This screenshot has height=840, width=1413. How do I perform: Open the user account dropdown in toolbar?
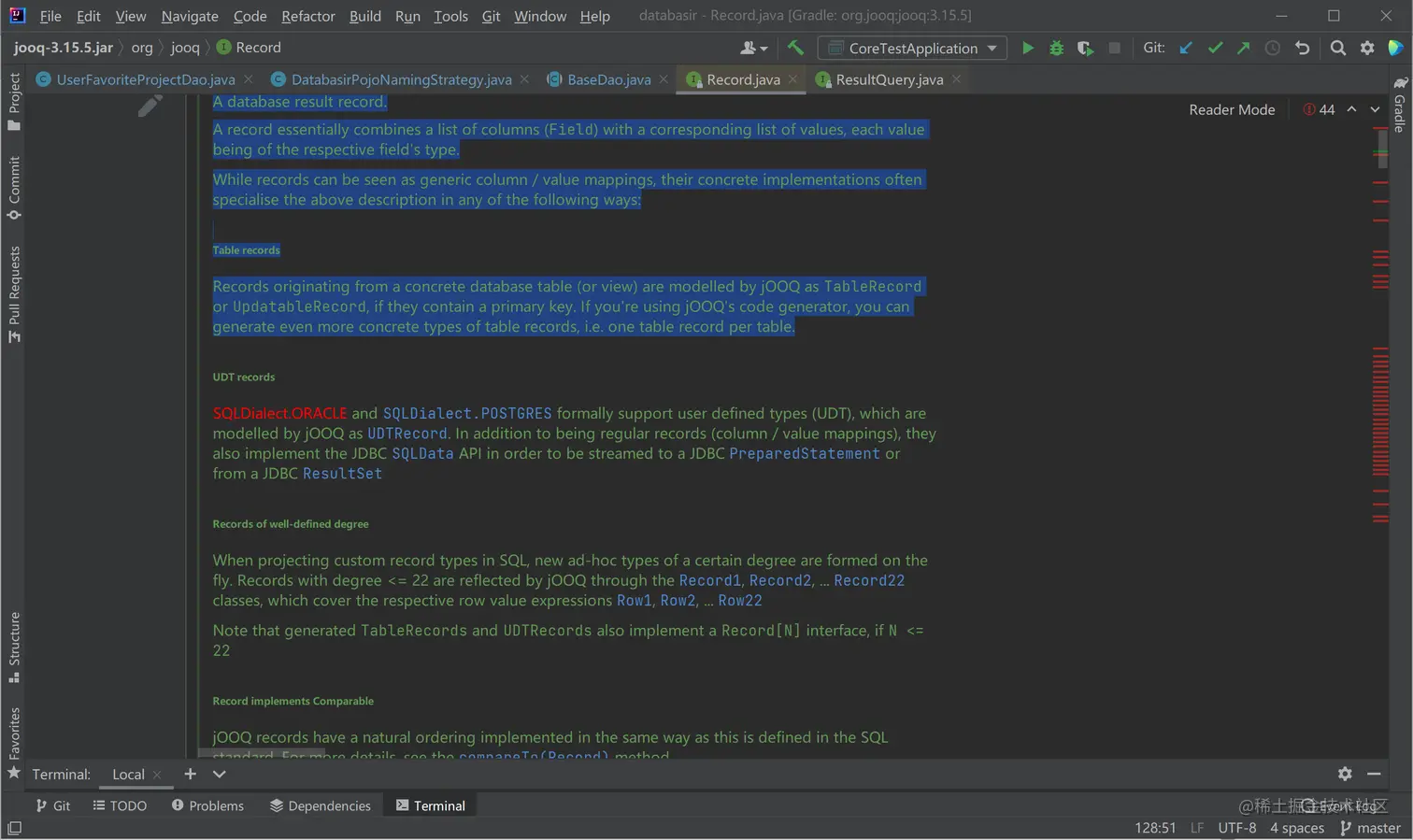[x=754, y=48]
